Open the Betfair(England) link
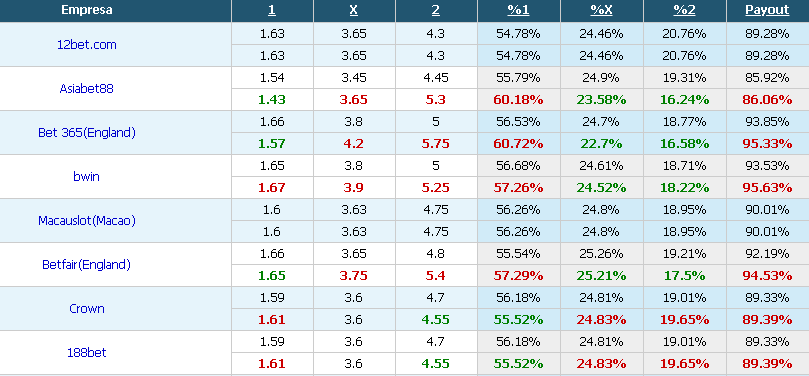Image resolution: width=809 pixels, height=376 pixels. click(87, 265)
